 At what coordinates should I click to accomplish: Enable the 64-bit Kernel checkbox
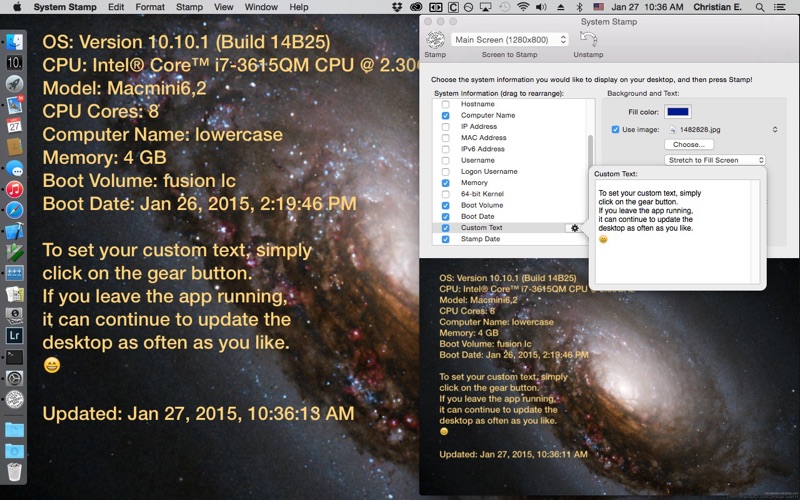click(x=445, y=194)
